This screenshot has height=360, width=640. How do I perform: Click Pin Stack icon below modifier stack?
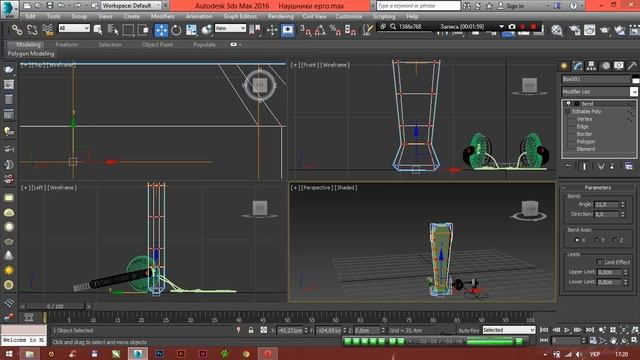pos(568,166)
